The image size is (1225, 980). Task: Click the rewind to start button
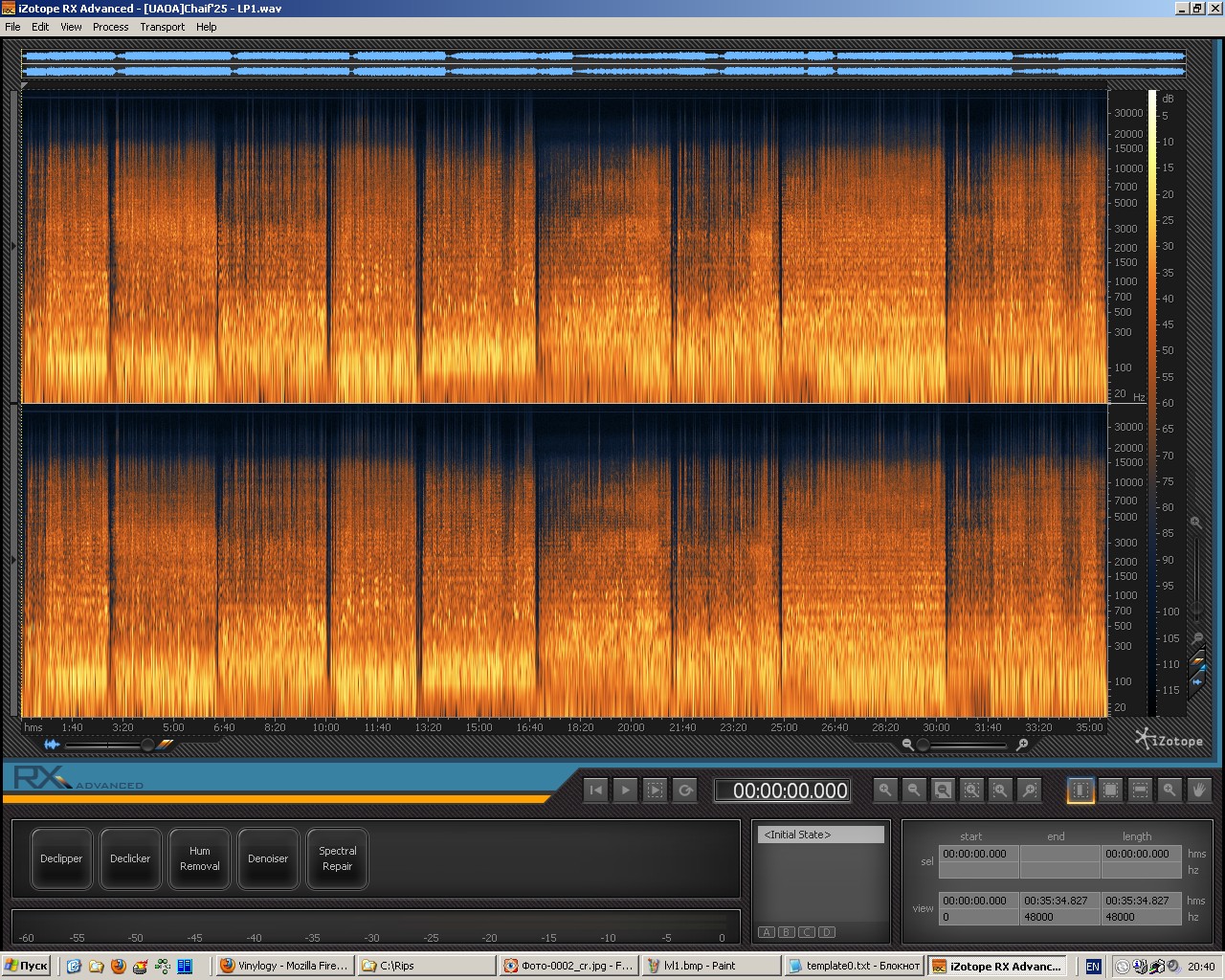[x=595, y=790]
